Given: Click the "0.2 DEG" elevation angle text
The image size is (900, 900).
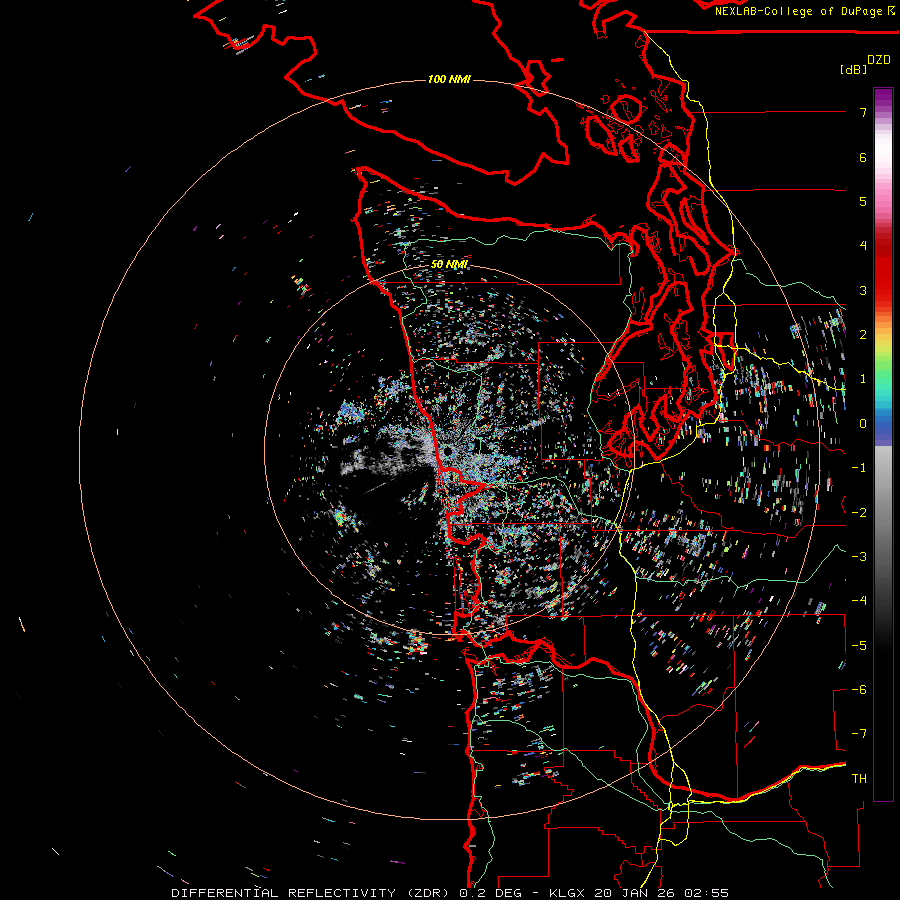Looking at the screenshot, I should click(491, 893).
